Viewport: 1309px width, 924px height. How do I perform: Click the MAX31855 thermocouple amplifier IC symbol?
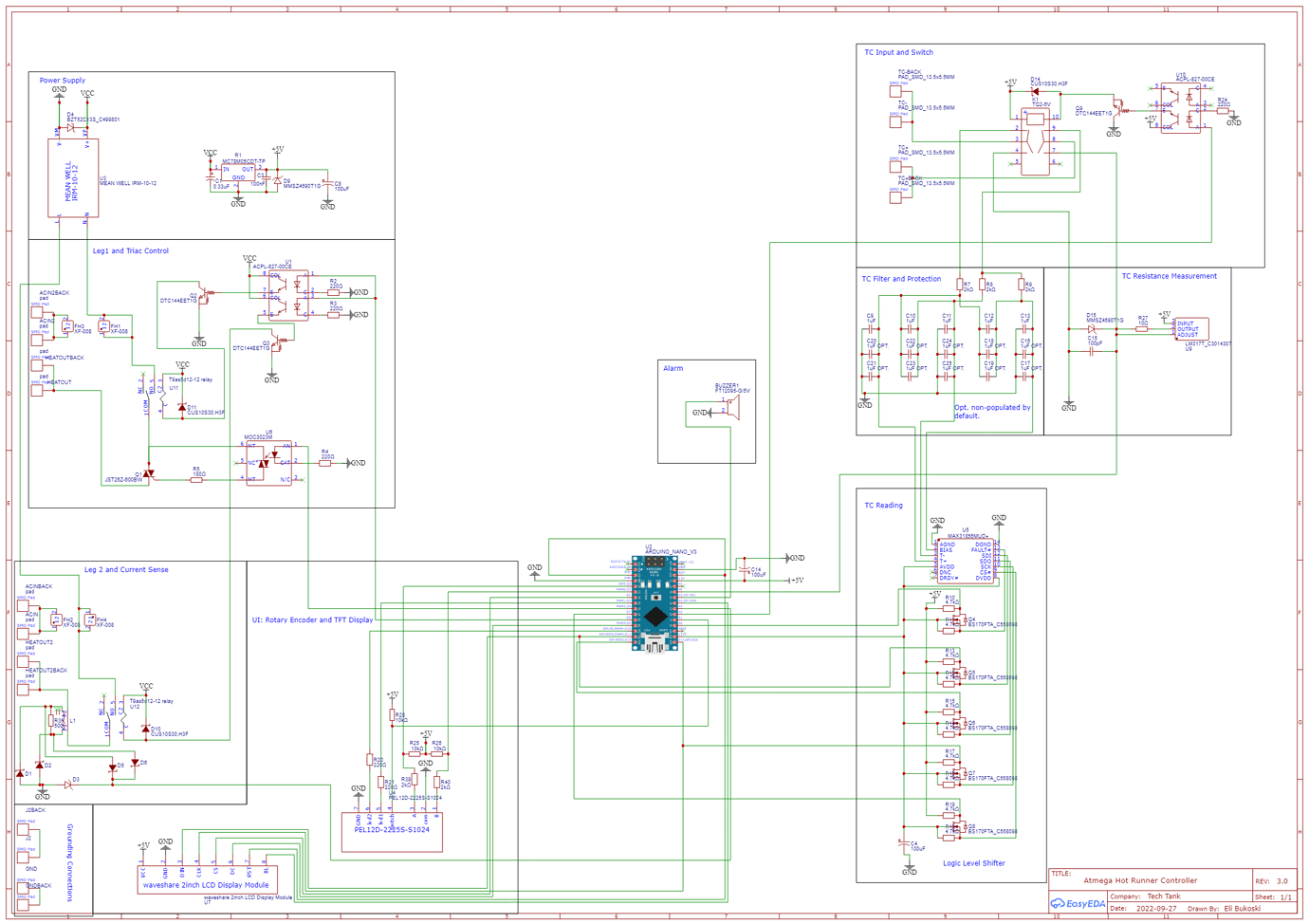pos(965,560)
